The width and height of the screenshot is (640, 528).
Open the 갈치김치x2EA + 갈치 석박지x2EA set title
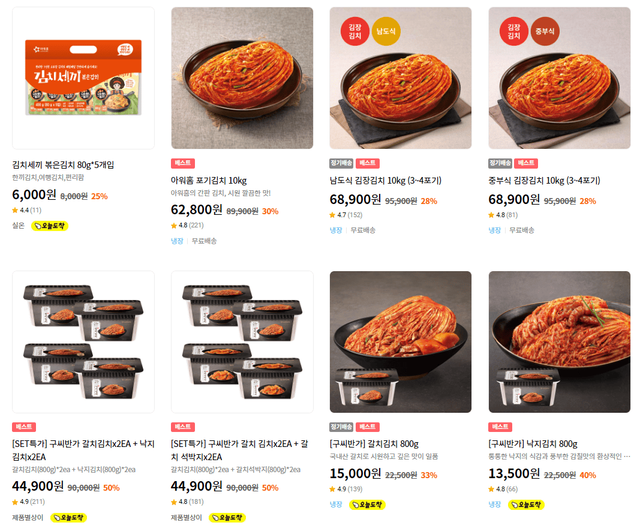coord(240,450)
